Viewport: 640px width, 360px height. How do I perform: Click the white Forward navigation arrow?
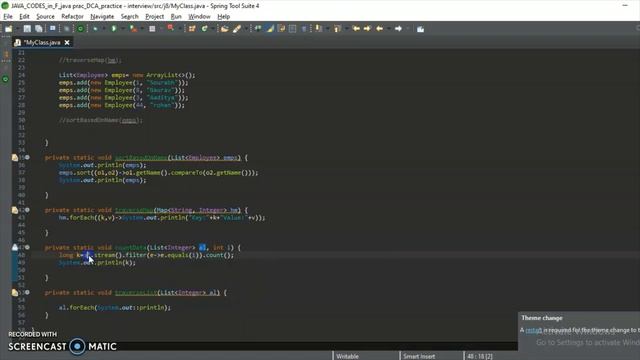pos(398,29)
